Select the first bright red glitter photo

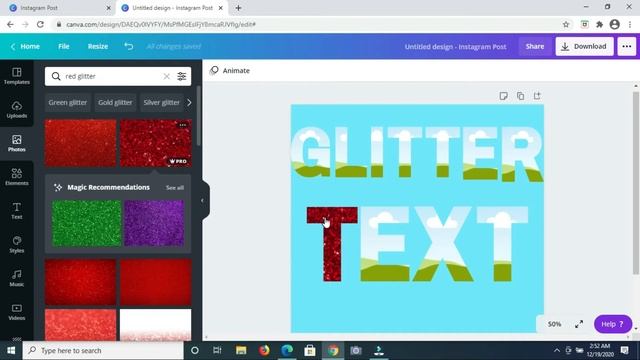coord(80,143)
